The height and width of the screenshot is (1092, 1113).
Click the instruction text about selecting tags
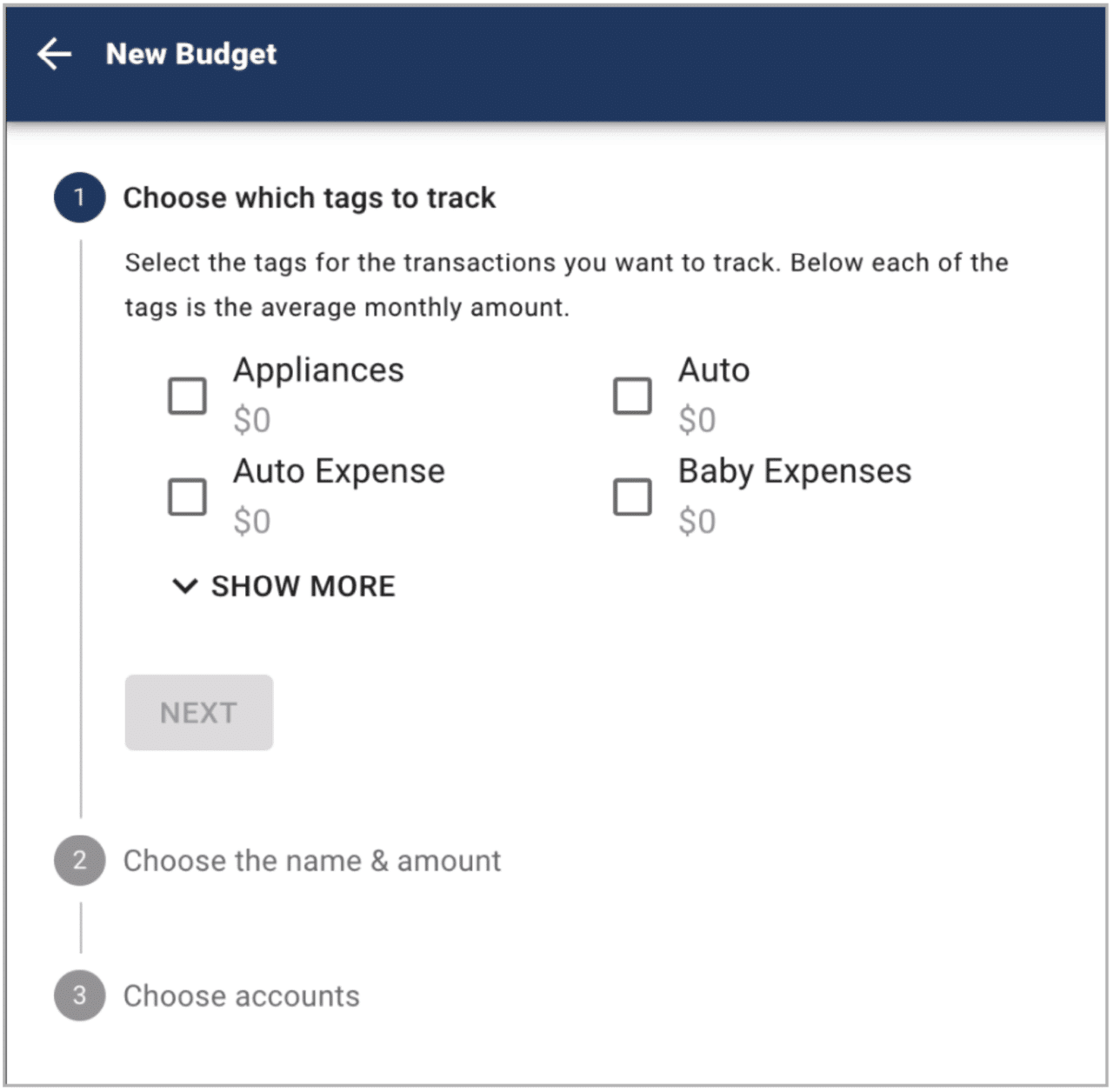pos(565,284)
